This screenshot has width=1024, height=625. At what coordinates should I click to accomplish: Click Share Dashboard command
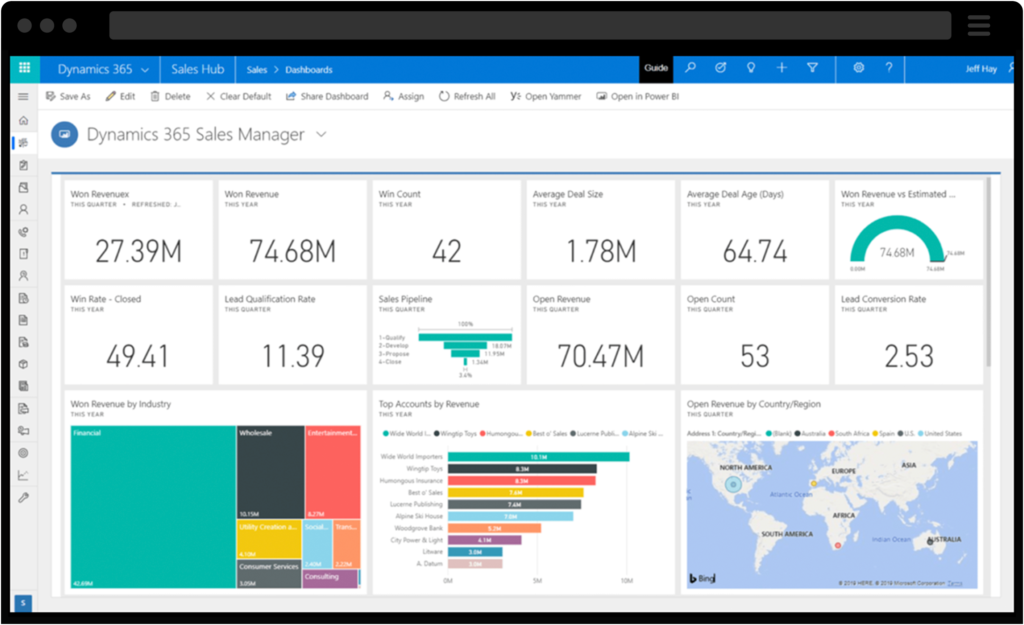click(x=327, y=96)
